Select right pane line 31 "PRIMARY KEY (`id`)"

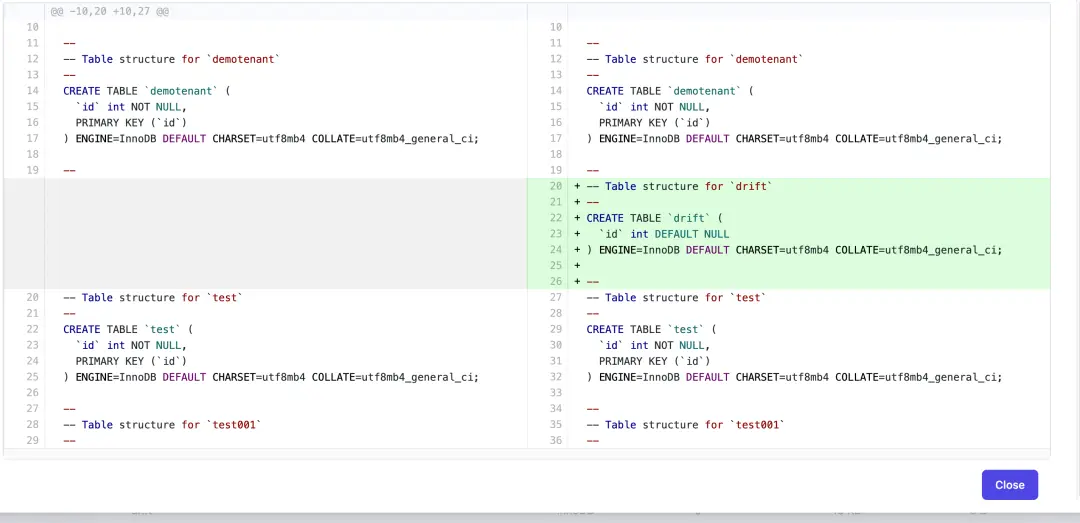tap(654, 361)
